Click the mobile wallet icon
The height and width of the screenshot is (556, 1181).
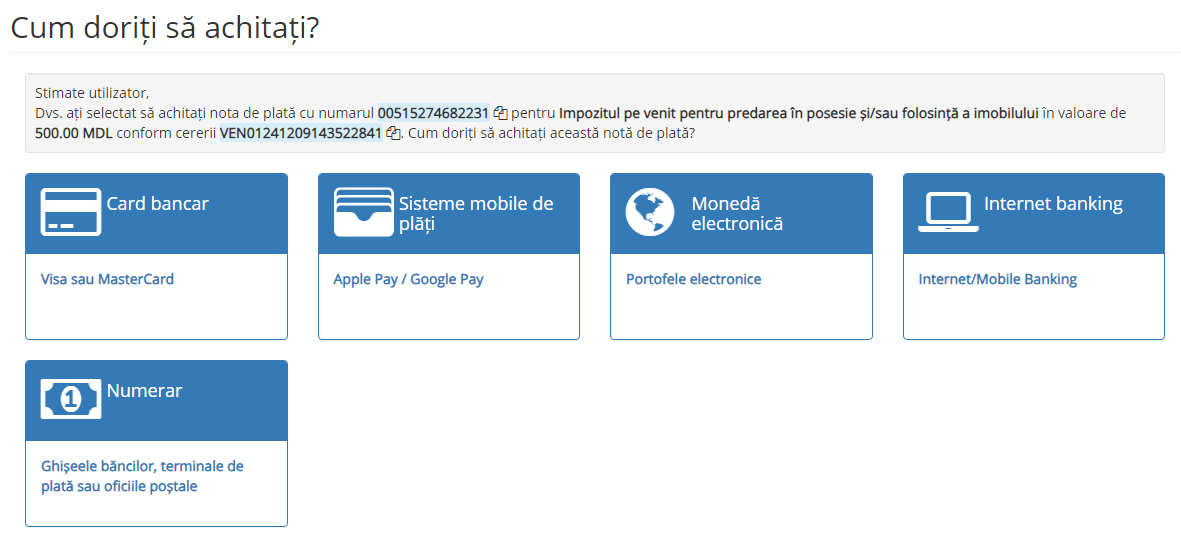pyautogui.click(x=364, y=212)
